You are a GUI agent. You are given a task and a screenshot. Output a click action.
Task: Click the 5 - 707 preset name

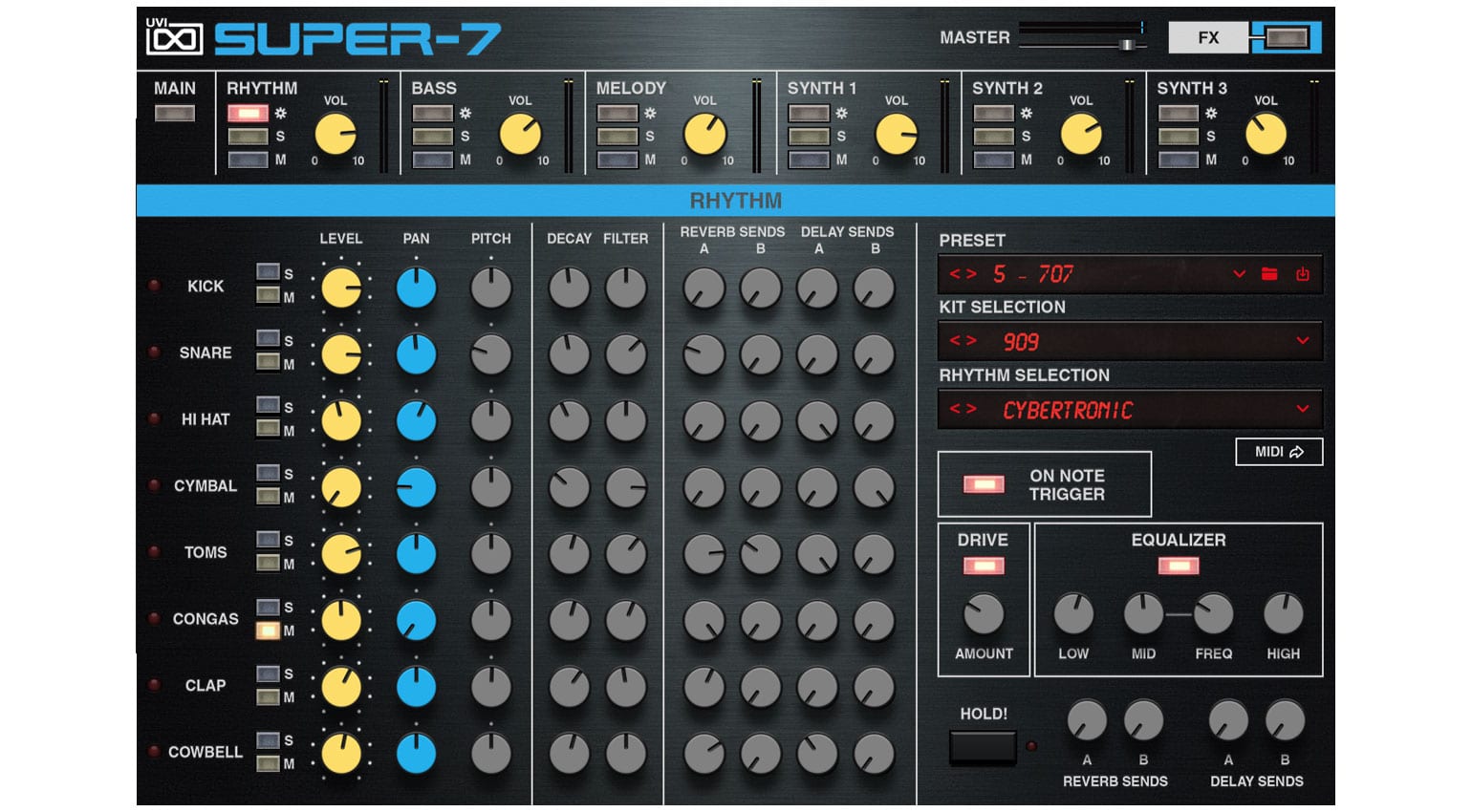pyautogui.click(x=1032, y=274)
